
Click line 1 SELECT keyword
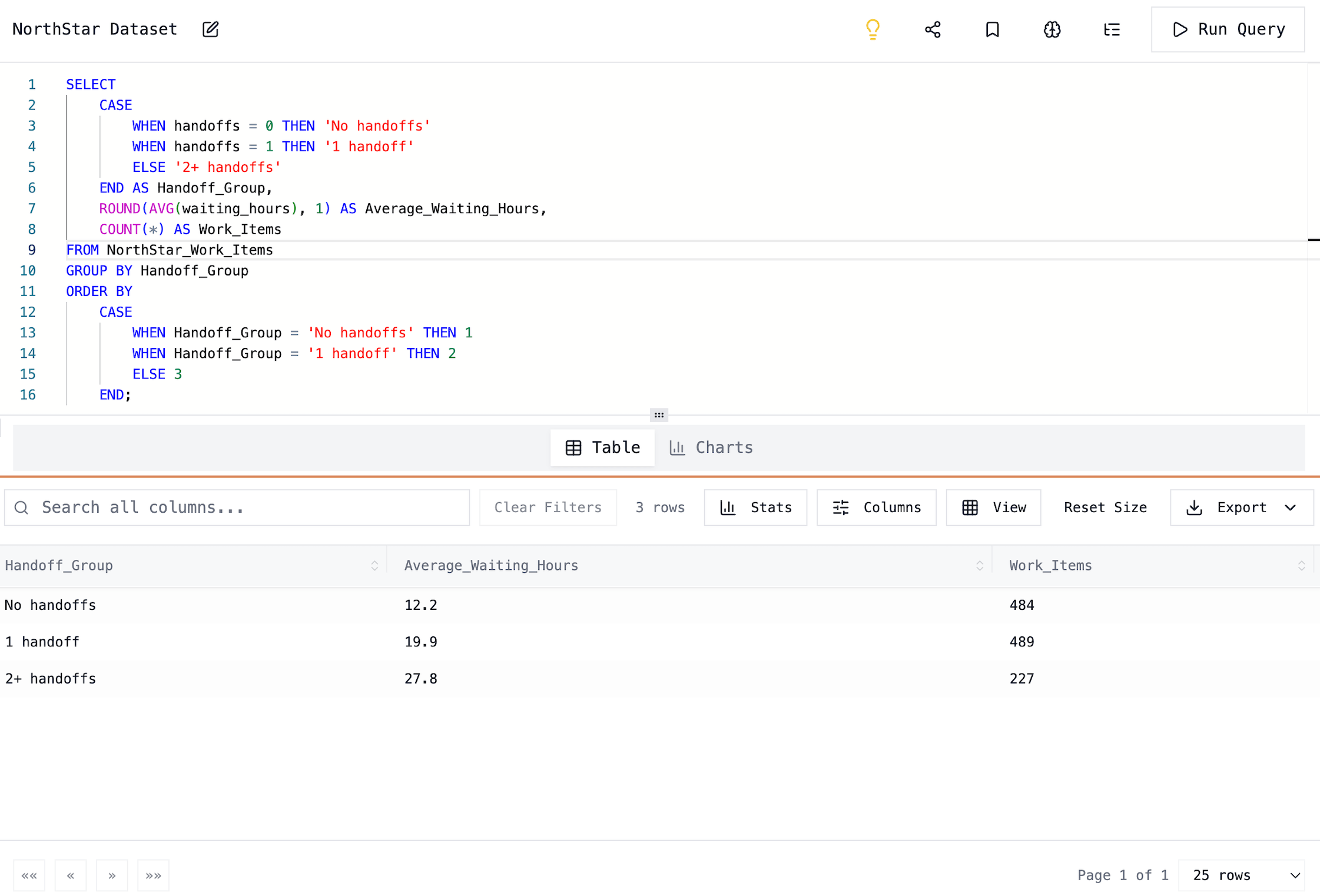click(91, 85)
